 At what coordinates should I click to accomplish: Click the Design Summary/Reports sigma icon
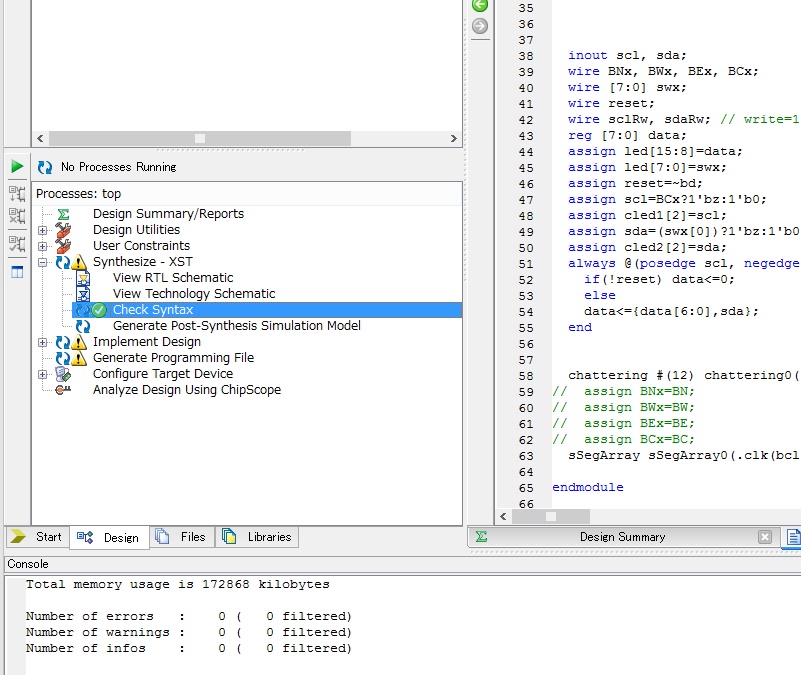(63, 214)
